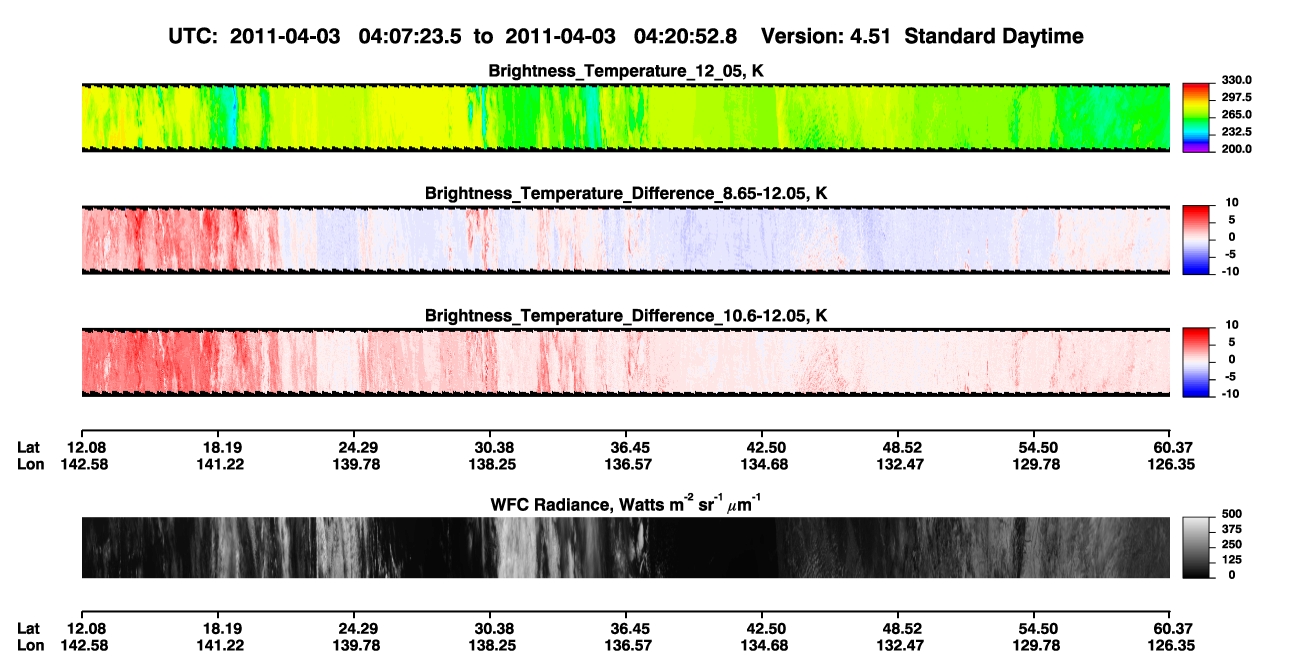Click the title 'Brightness_Temperature_12_05, K'
1300x667 pixels.
pos(626,71)
